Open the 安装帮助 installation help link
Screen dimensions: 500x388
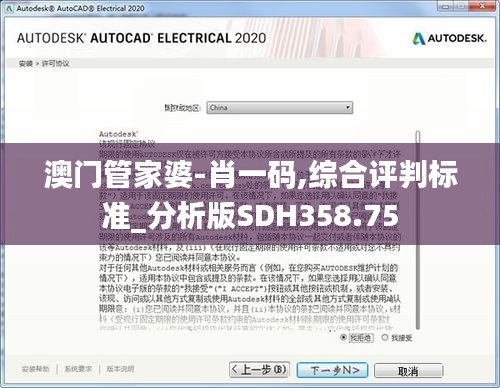[35, 369]
